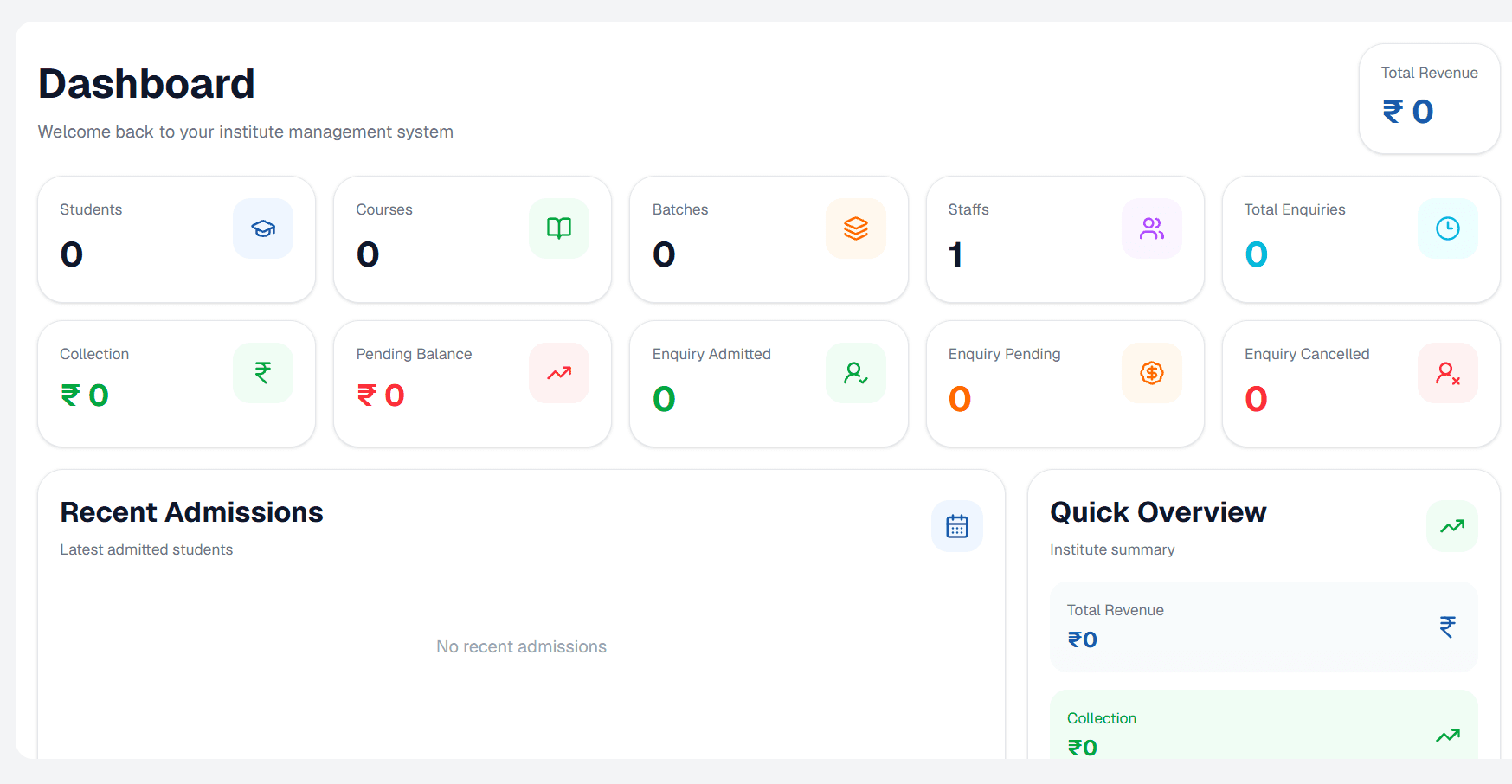
Task: Select the Enquiry Cancelled label
Action: (x=1307, y=354)
